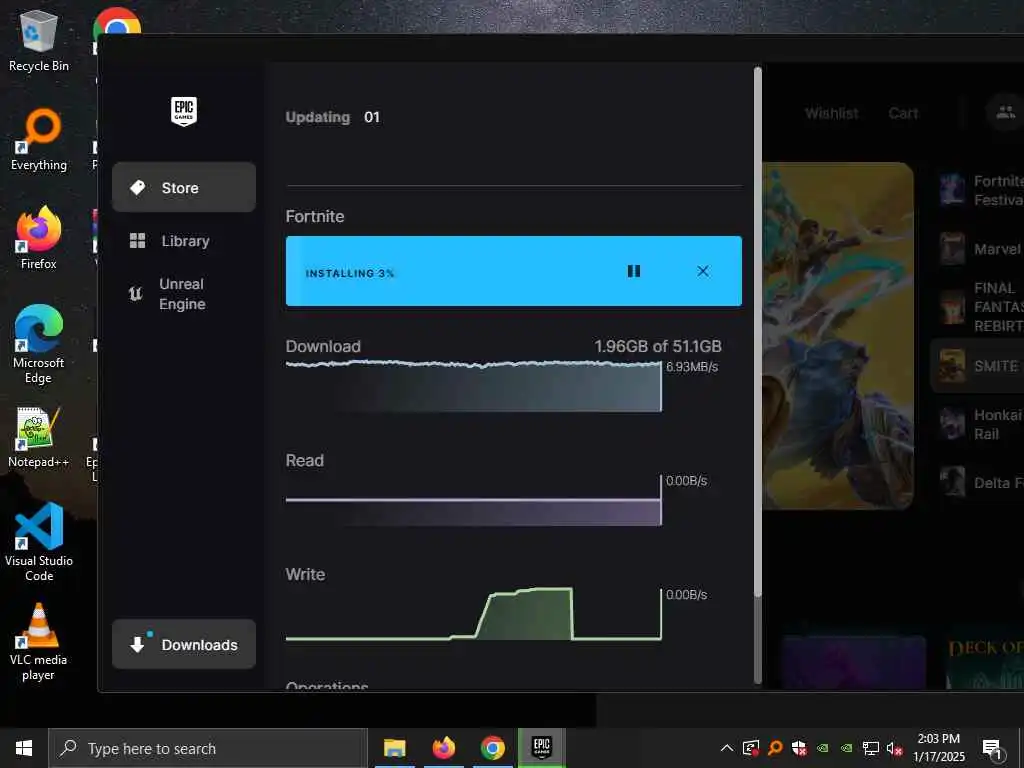Click the Delta Force list thumbnail
The height and width of the screenshot is (768, 1024).
[x=952, y=482]
